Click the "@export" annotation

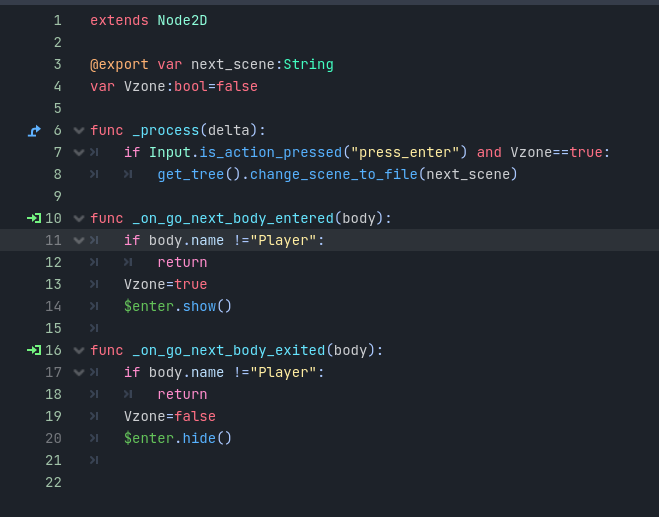119,65
